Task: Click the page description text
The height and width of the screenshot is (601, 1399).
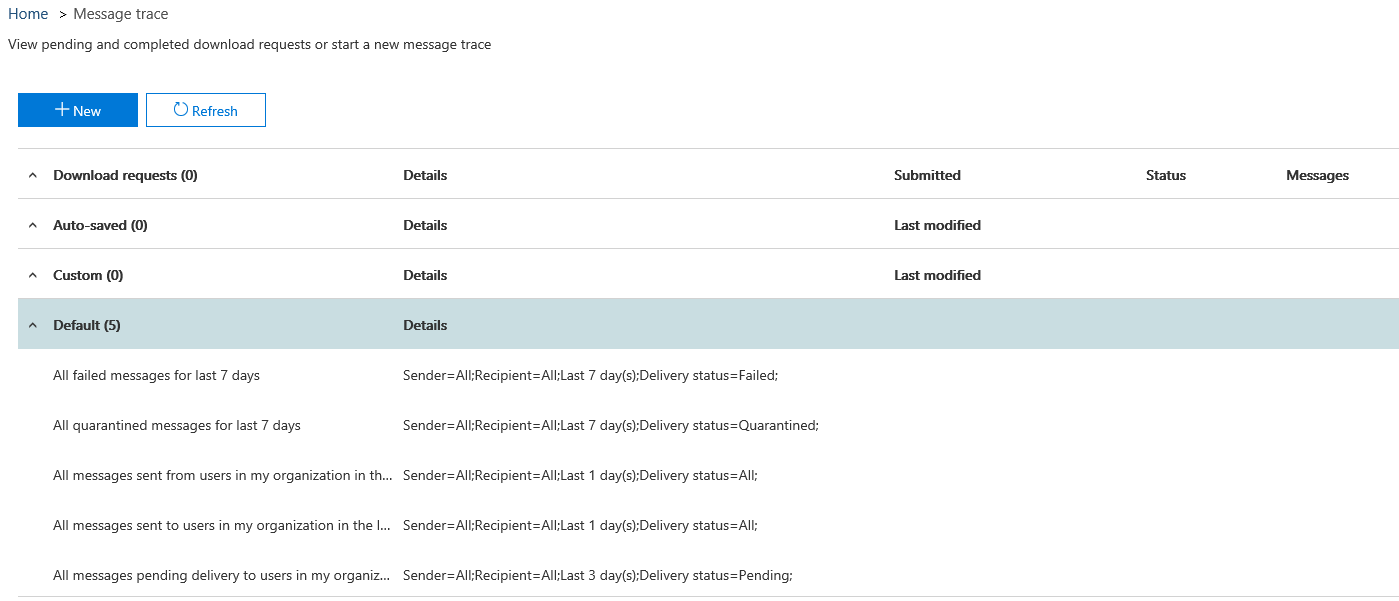Action: [249, 44]
